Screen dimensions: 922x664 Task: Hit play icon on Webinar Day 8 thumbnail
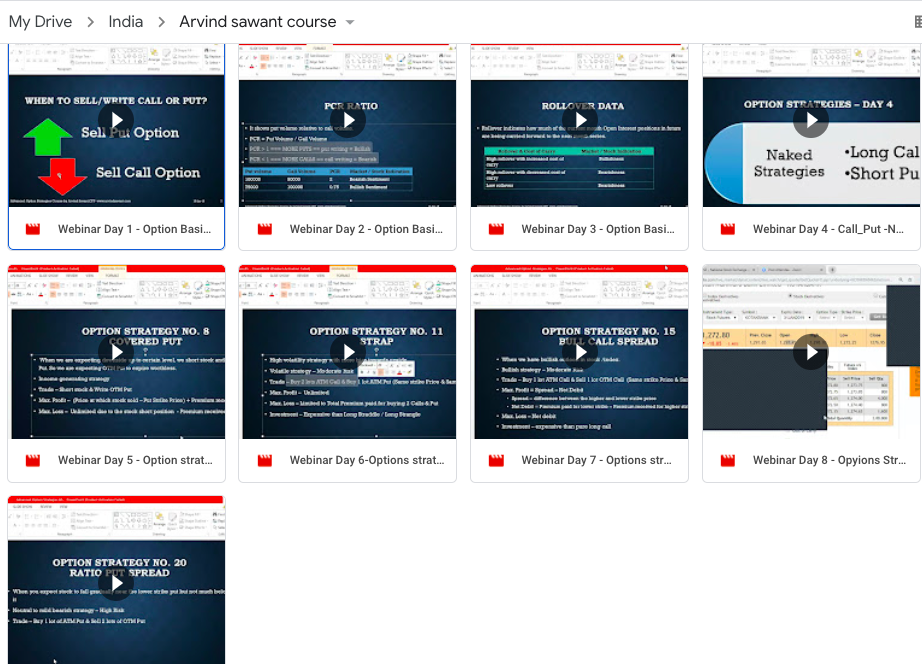click(811, 352)
